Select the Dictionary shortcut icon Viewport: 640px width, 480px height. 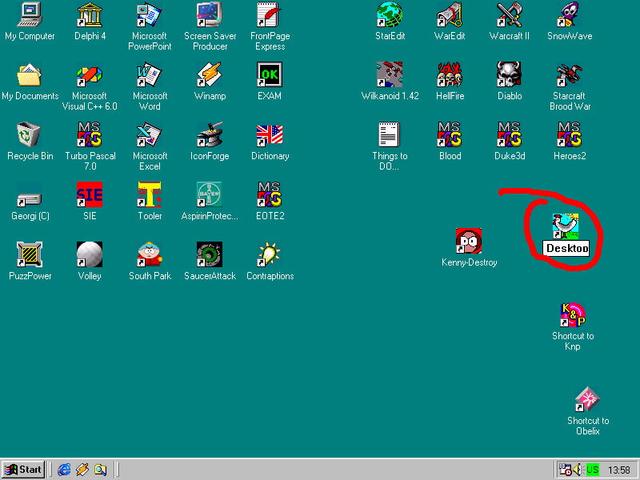[269, 134]
